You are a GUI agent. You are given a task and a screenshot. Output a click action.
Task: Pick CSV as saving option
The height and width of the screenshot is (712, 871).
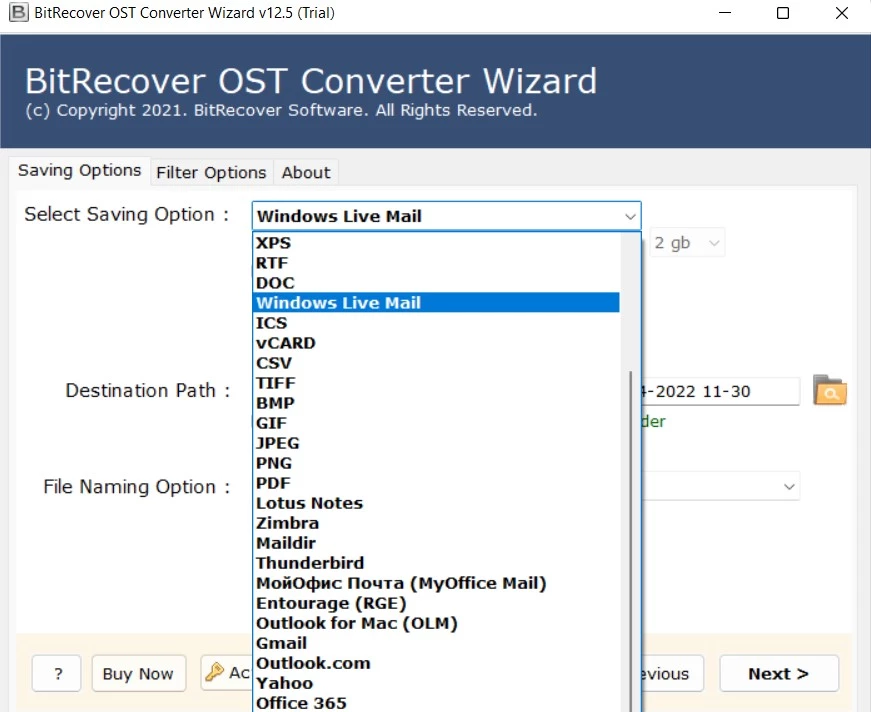(x=436, y=363)
